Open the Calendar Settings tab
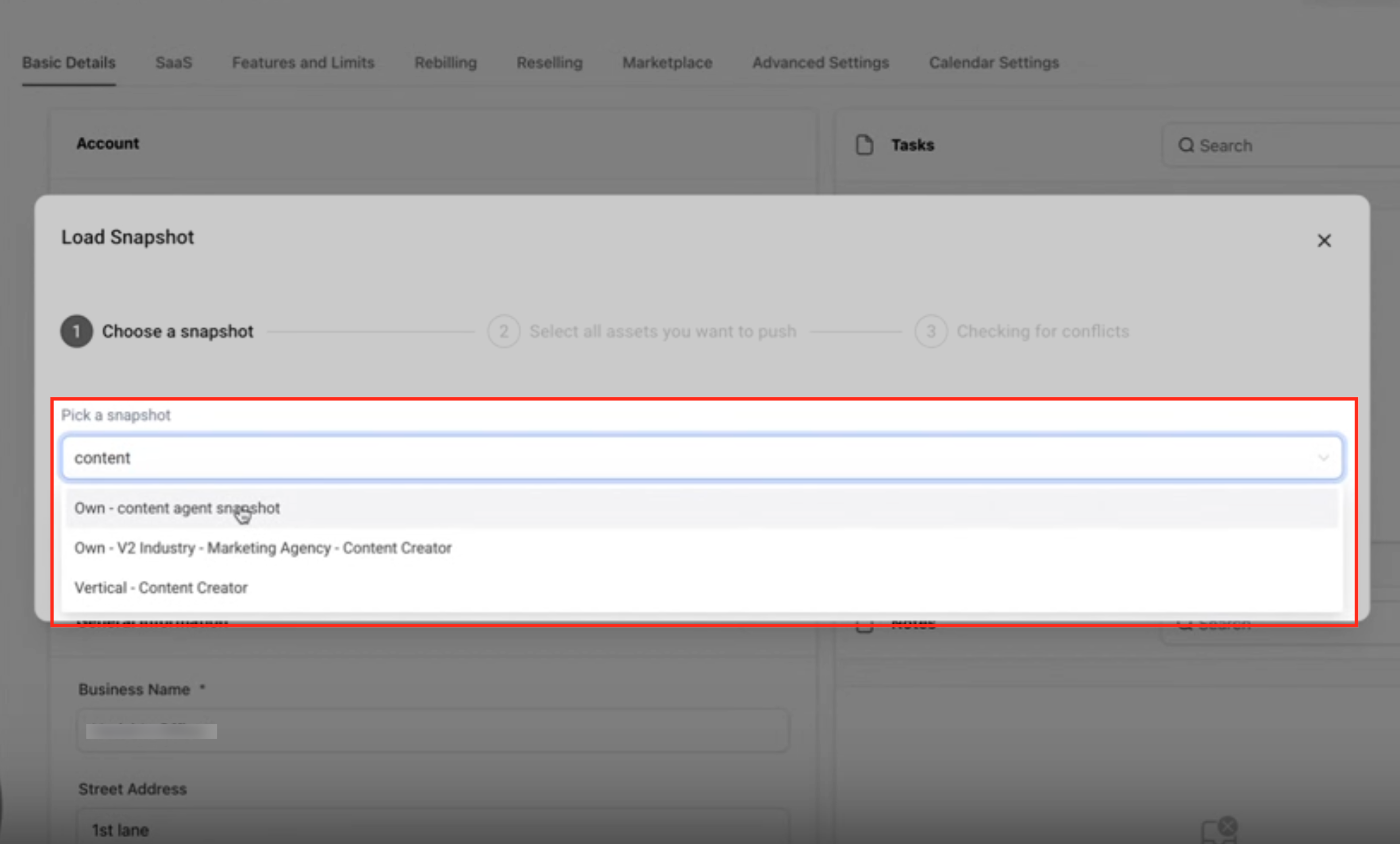Image resolution: width=1400 pixels, height=844 pixels. (x=993, y=63)
